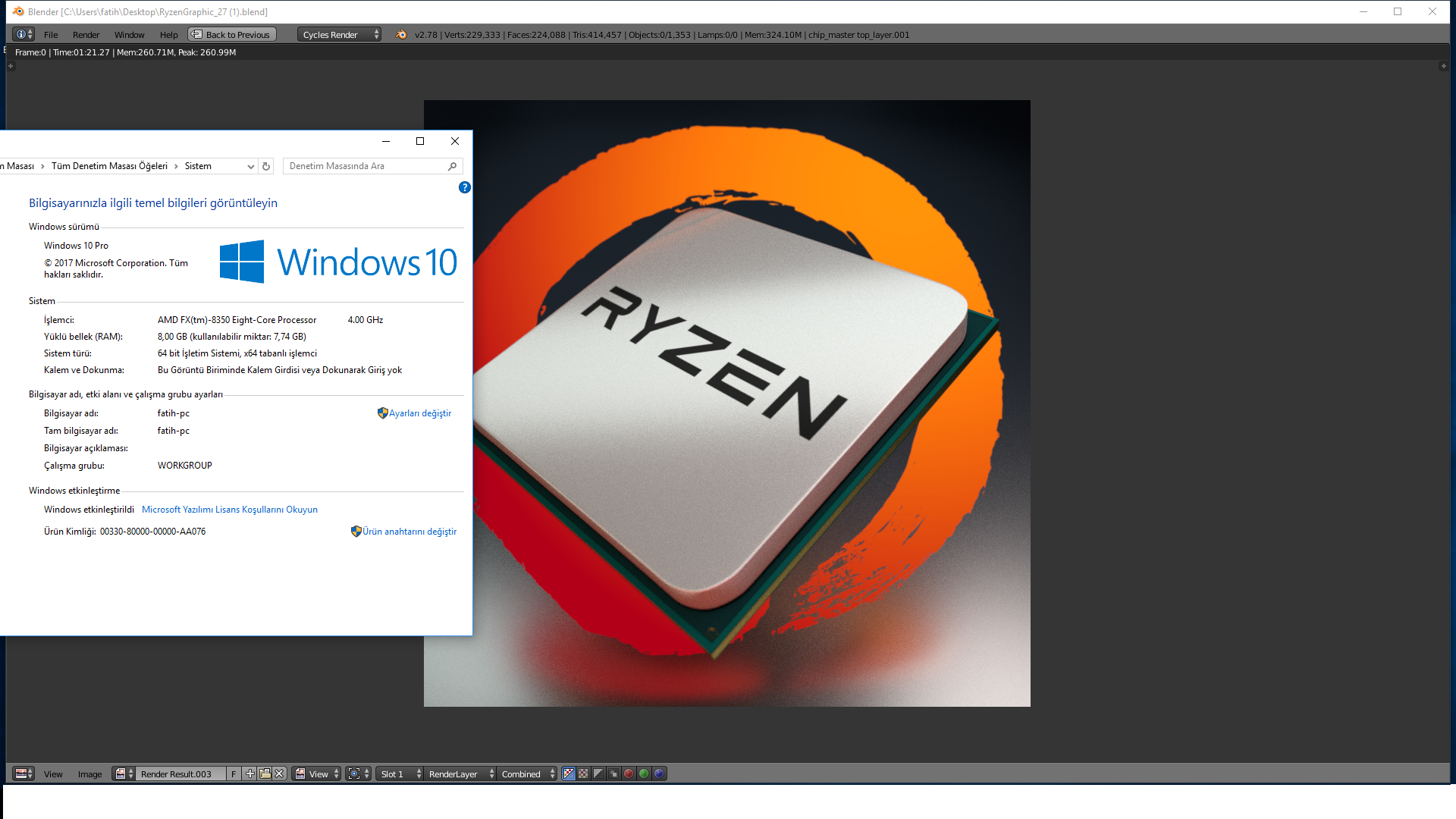Open the File menu in Blender
This screenshot has height=819, width=1456.
tap(51, 35)
